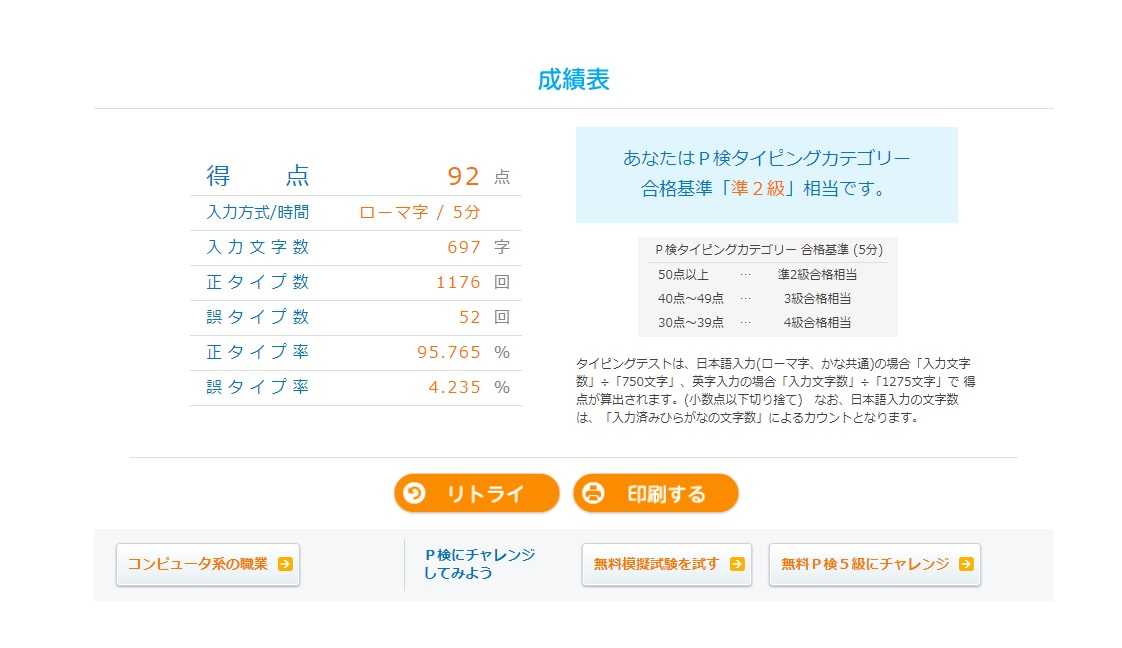The height and width of the screenshot is (648, 1122).
Task: Try the 無料模擬試験を試す button
Action: point(667,564)
